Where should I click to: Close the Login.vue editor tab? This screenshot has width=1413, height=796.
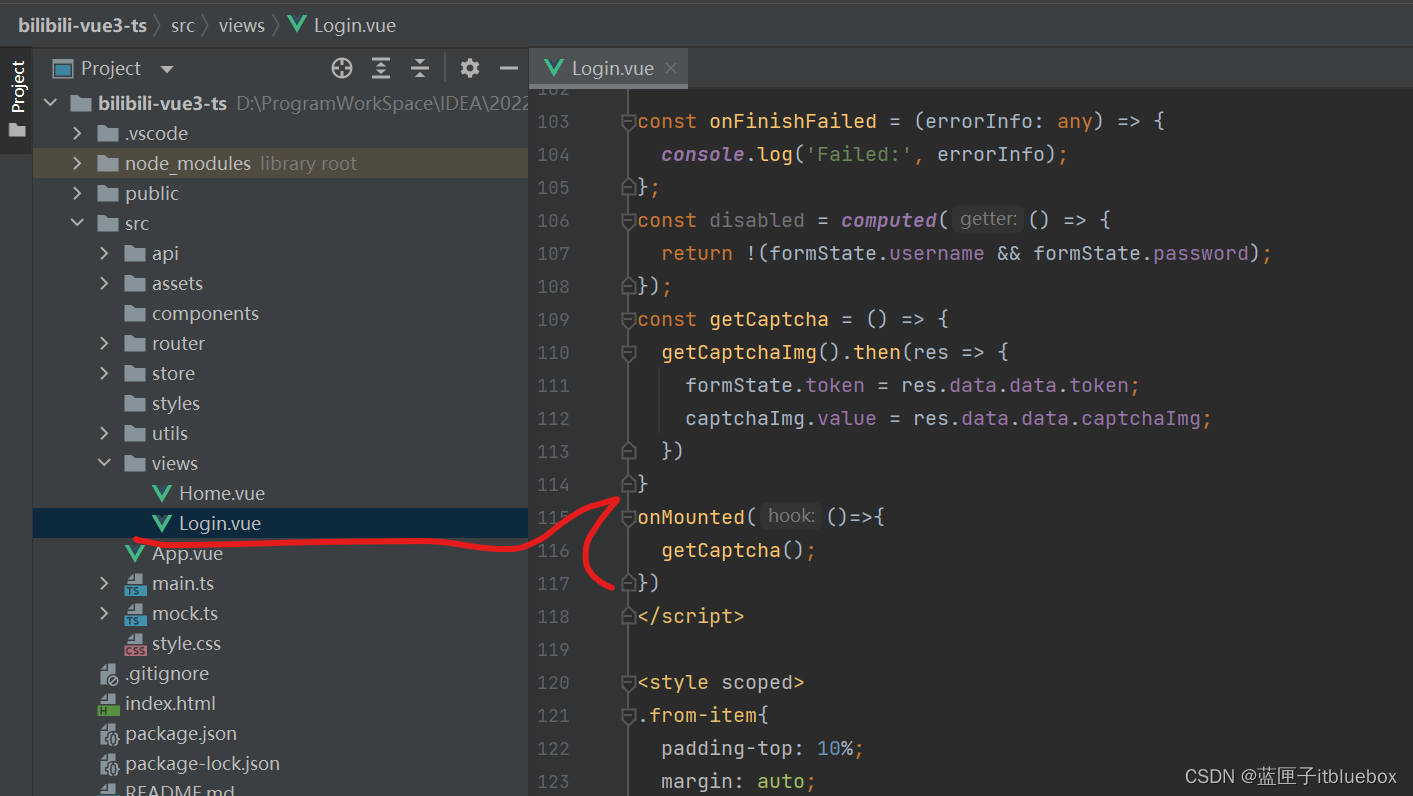[671, 68]
